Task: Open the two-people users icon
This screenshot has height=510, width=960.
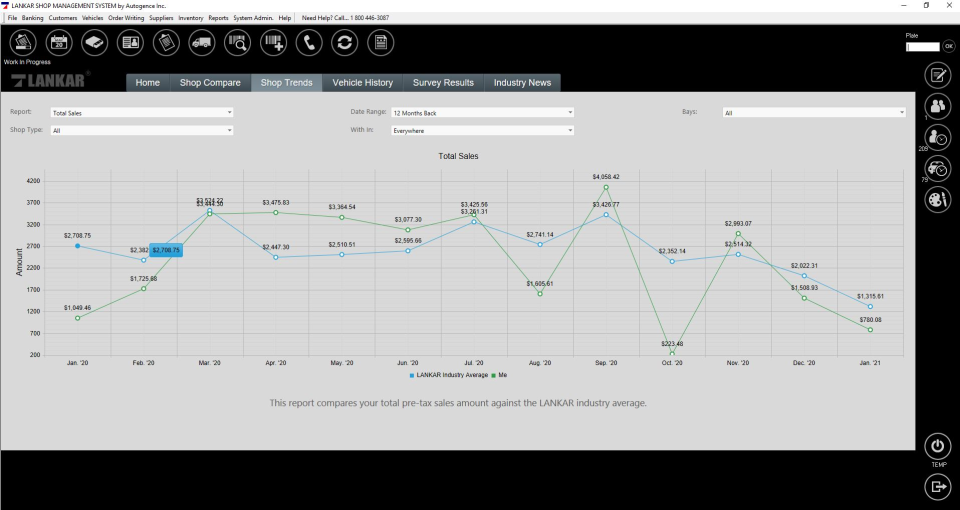Action: point(937,107)
